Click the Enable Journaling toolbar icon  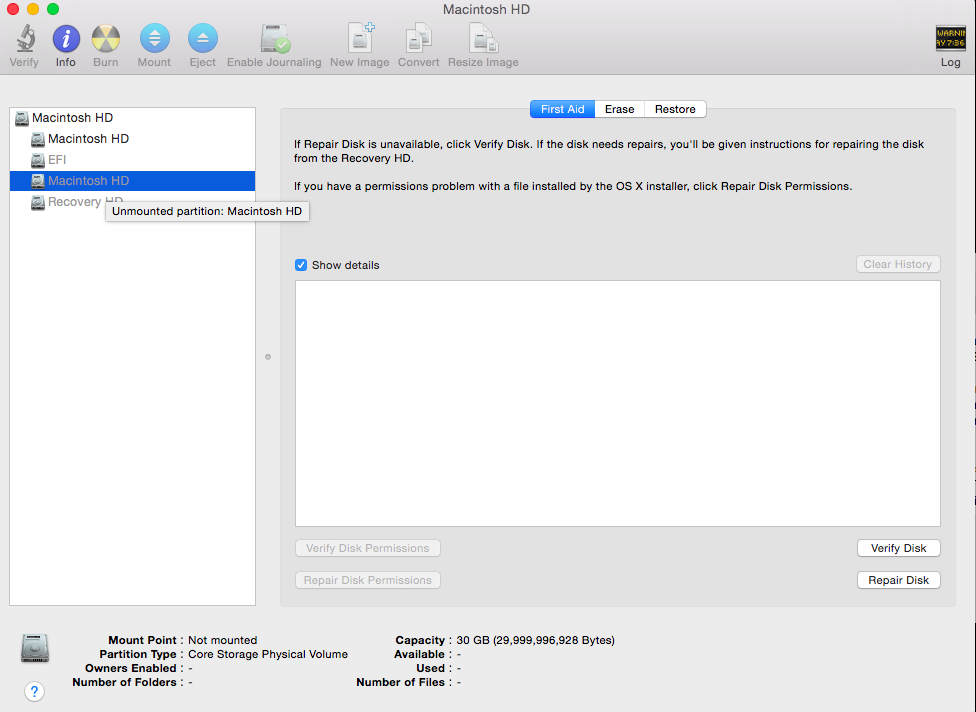pos(274,39)
